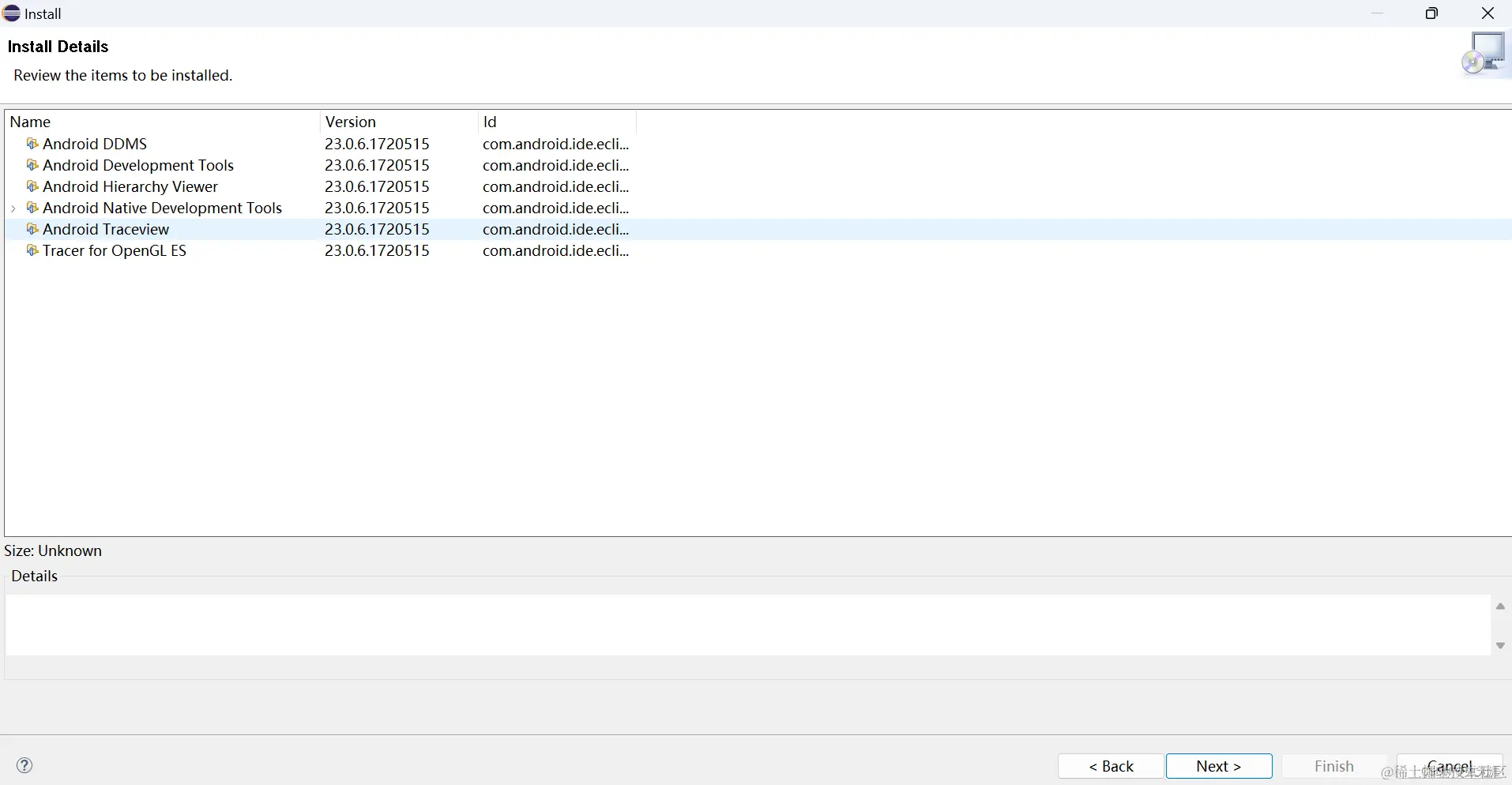Click the version of Android DDMS
1512x785 pixels.
tap(377, 144)
